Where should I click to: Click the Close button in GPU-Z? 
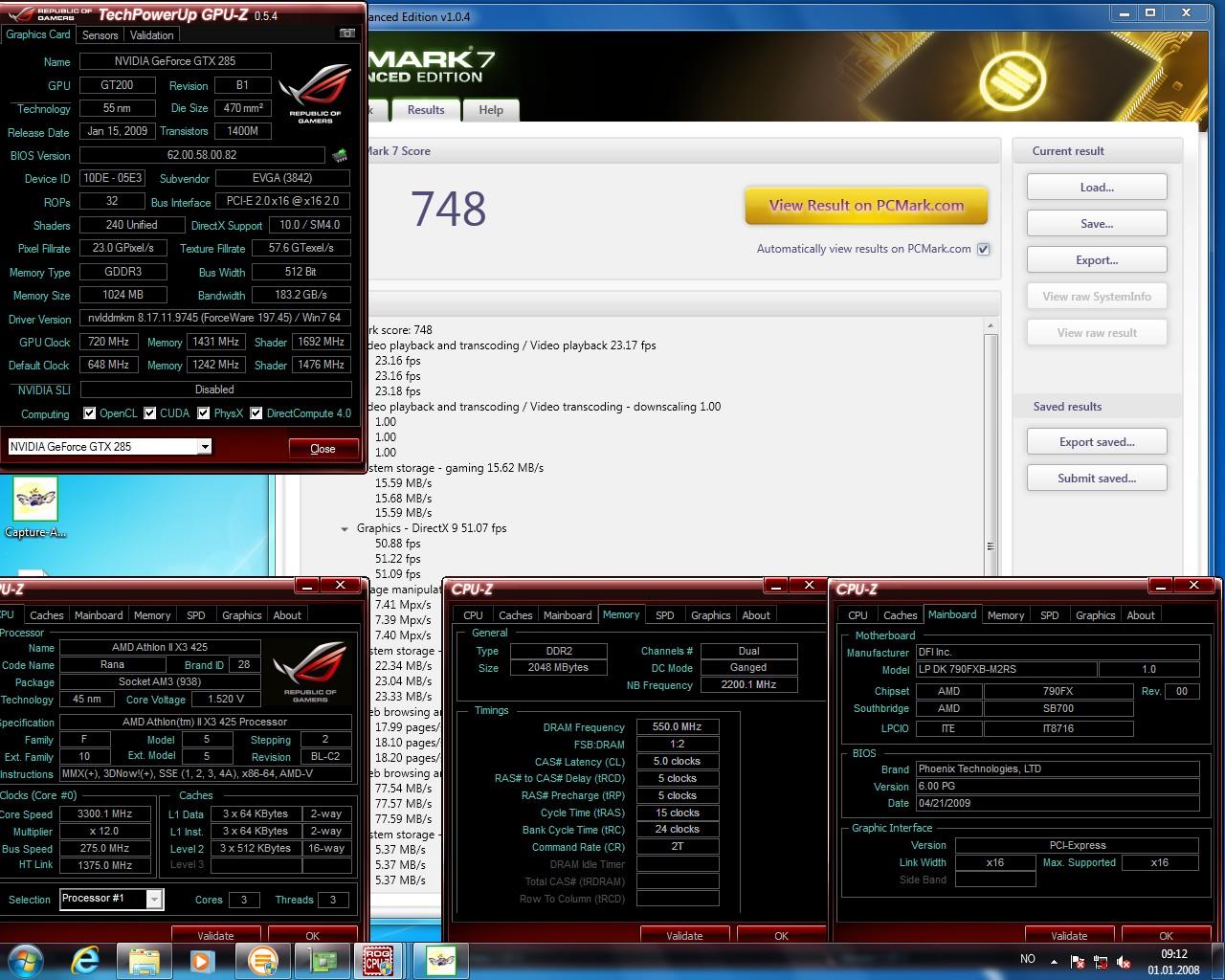click(x=323, y=449)
